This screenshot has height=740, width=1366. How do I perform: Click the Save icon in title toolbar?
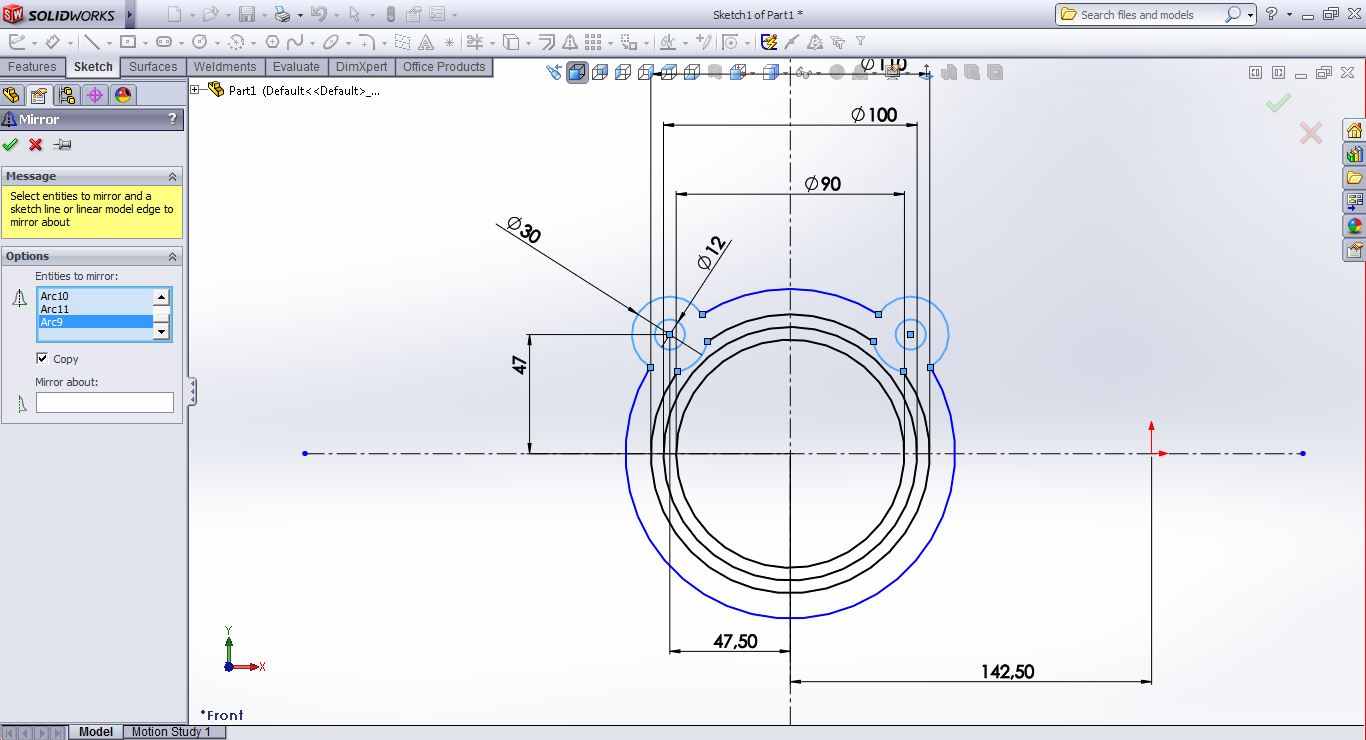pos(246,14)
